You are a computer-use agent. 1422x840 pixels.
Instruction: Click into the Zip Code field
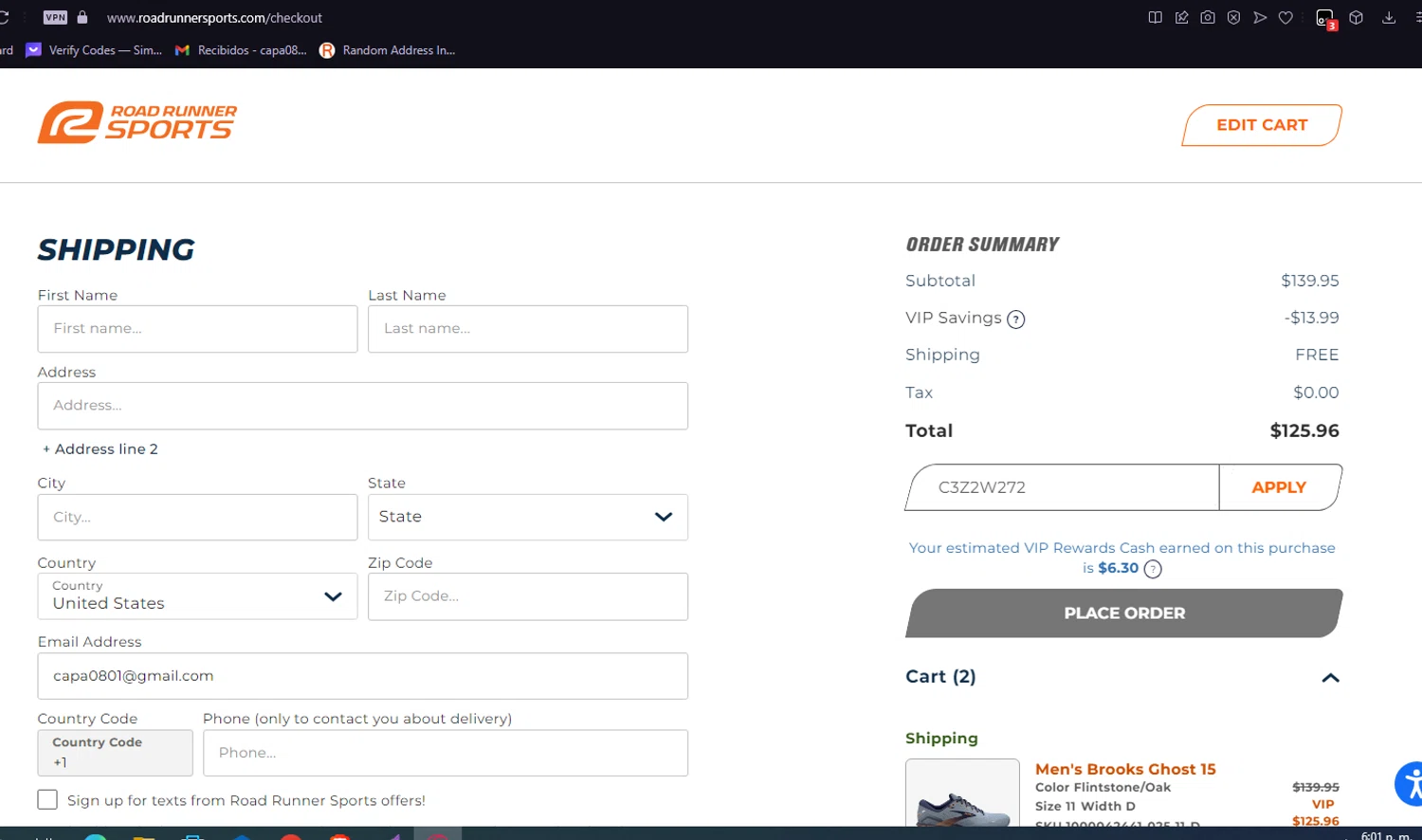point(528,596)
